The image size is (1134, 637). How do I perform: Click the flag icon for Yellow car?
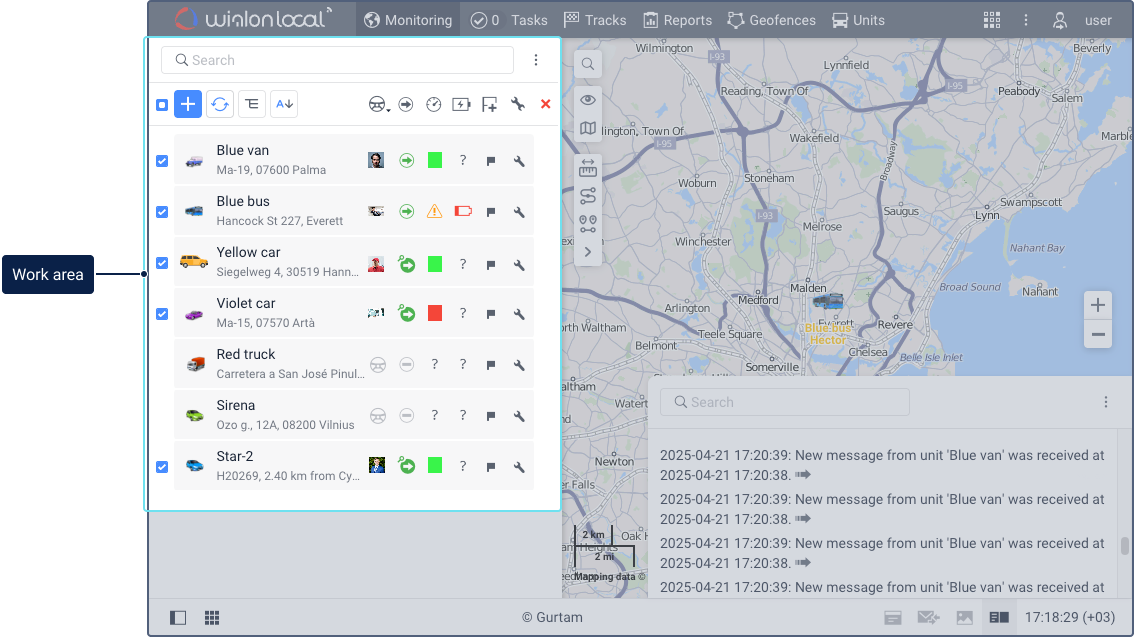[491, 264]
